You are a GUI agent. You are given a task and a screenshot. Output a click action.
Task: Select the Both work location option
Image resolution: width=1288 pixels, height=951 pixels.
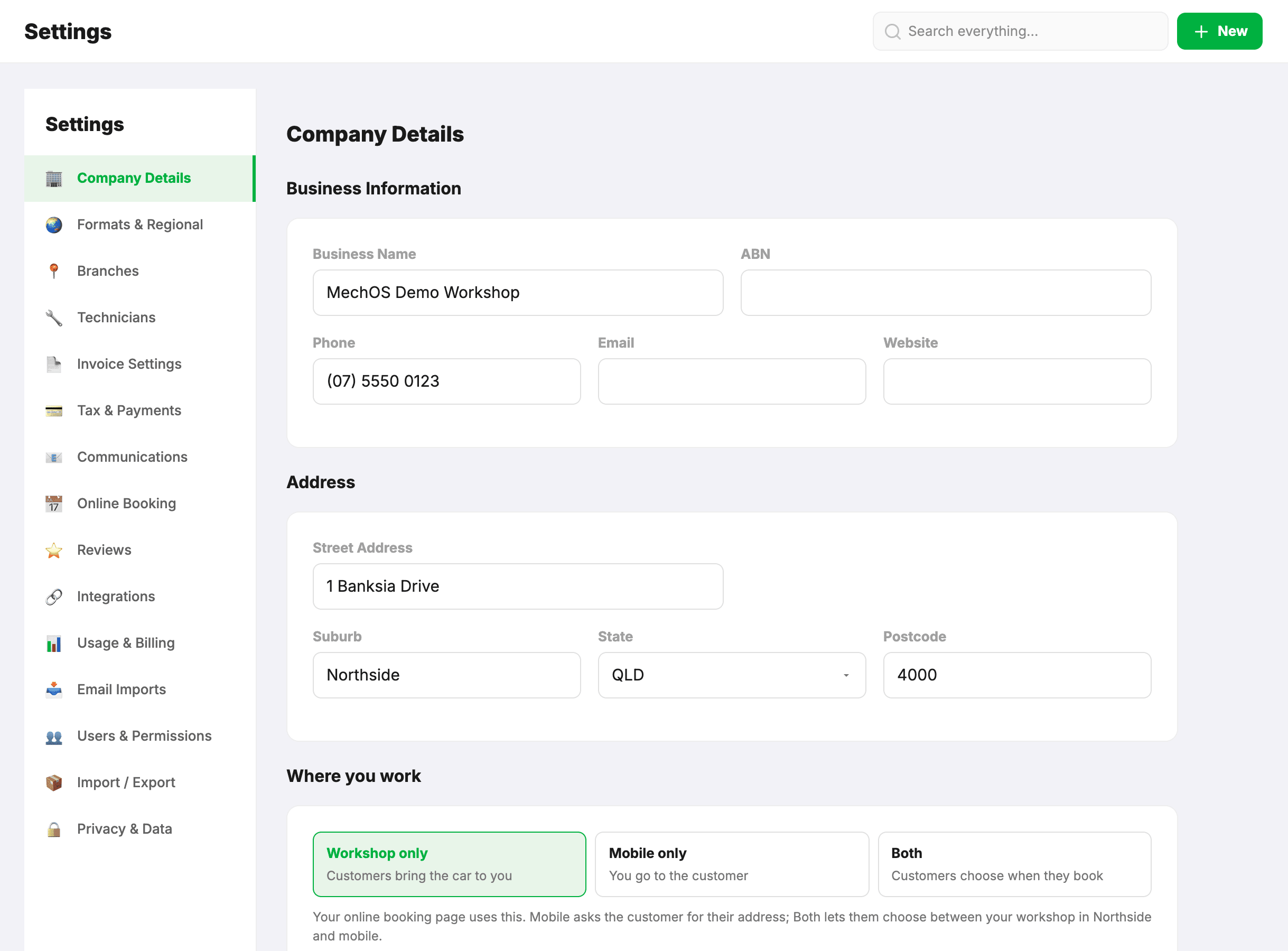tap(1014, 864)
